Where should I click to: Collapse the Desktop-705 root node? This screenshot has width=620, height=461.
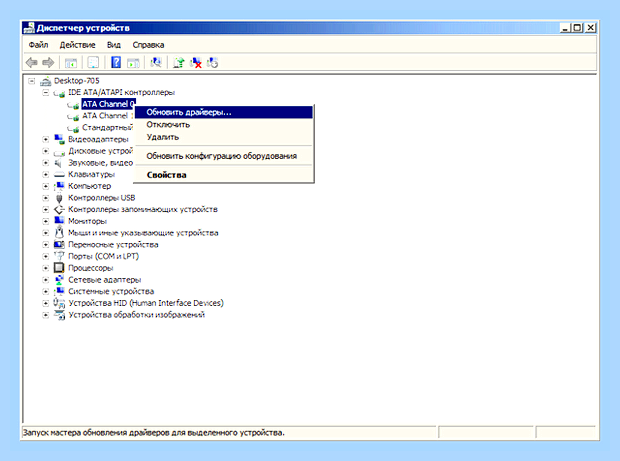32,81
